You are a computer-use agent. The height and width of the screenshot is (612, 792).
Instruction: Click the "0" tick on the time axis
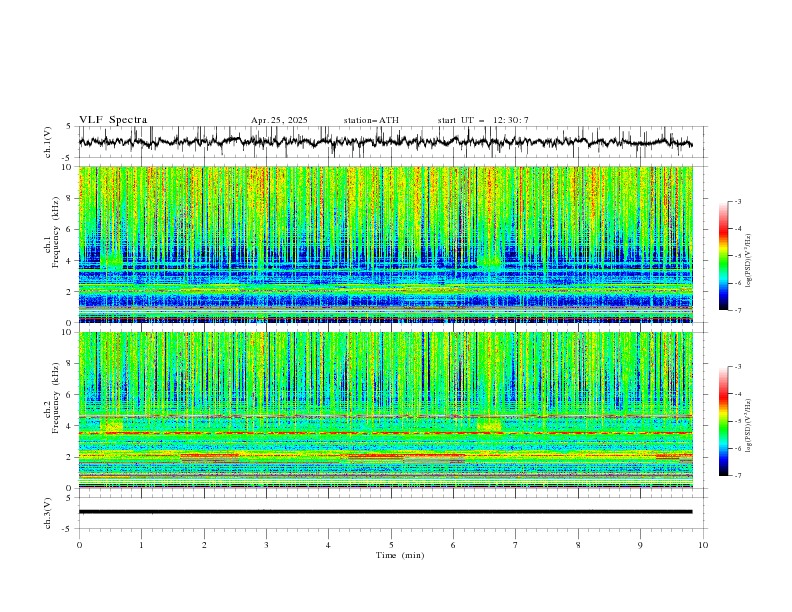(x=79, y=545)
